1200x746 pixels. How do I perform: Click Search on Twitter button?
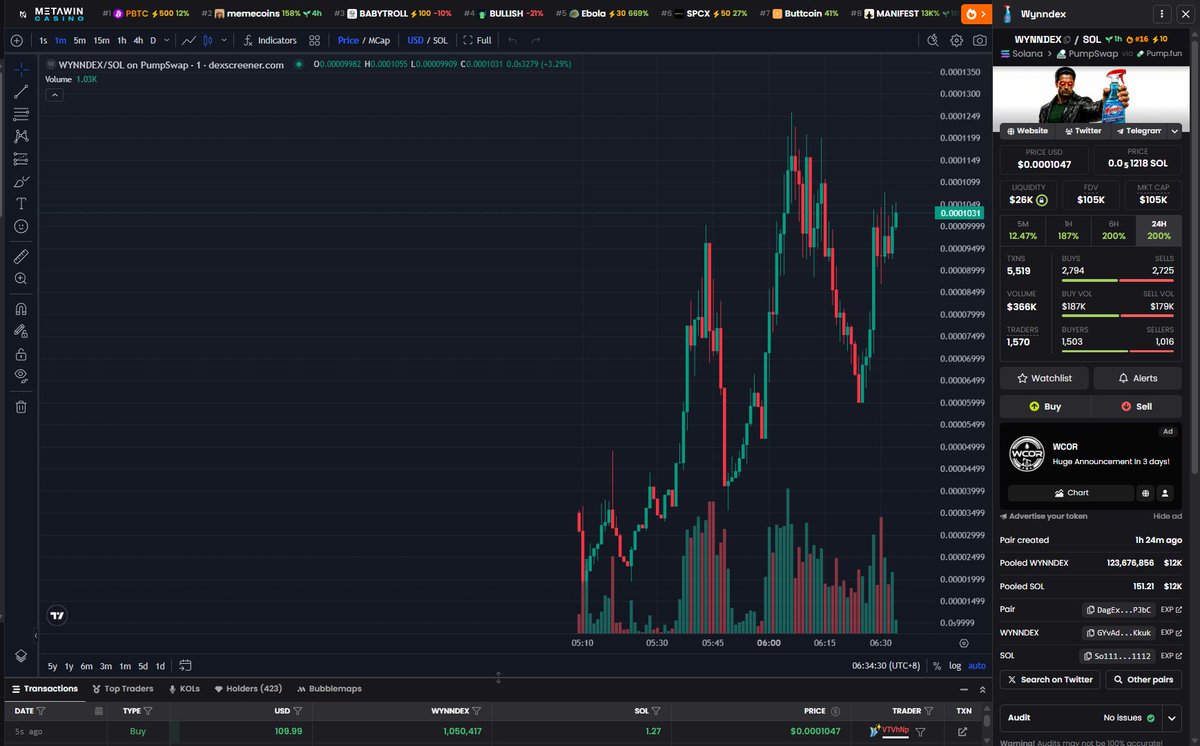tap(1050, 679)
